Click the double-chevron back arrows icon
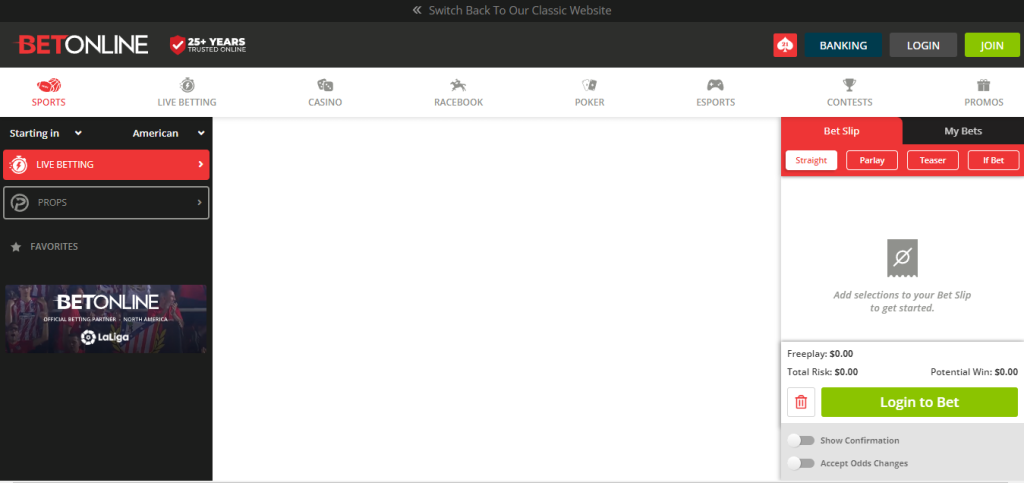This screenshot has height=483, width=1024. pos(418,10)
